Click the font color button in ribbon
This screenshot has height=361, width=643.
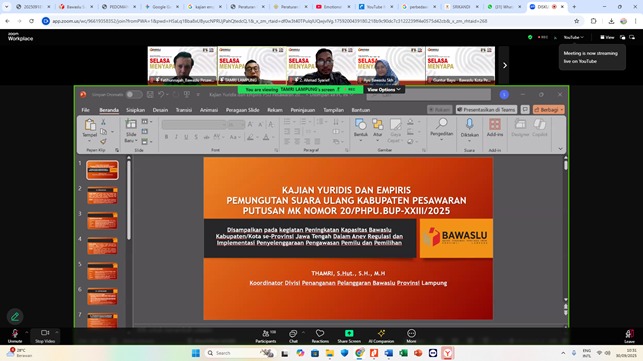(266, 137)
